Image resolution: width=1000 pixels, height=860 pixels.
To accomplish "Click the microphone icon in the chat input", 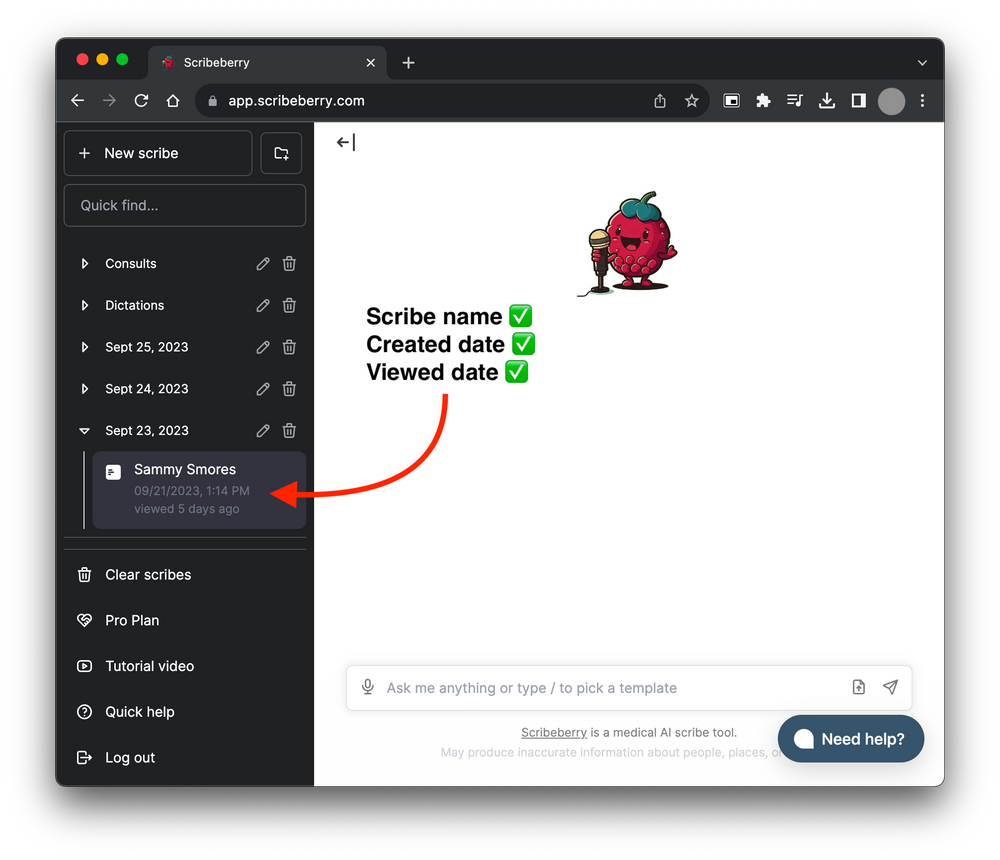I will [368, 687].
